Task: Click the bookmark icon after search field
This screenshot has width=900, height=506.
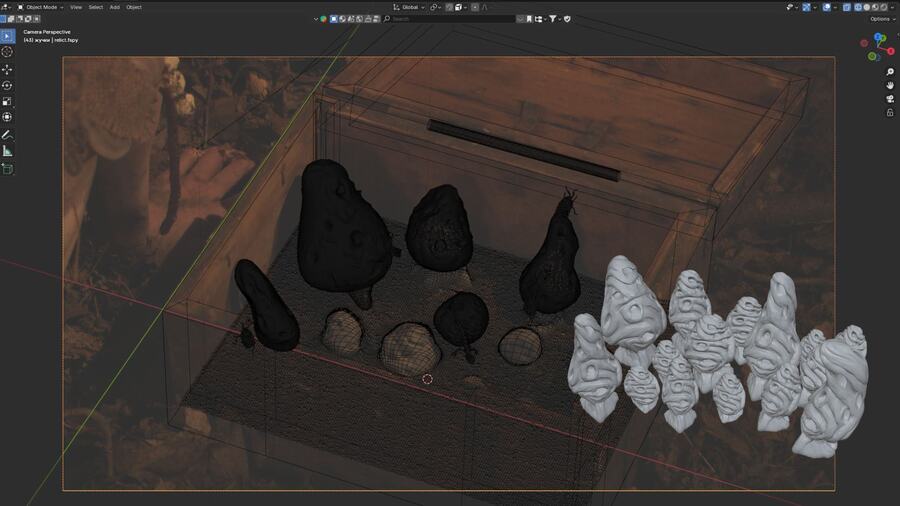Action: coord(529,19)
